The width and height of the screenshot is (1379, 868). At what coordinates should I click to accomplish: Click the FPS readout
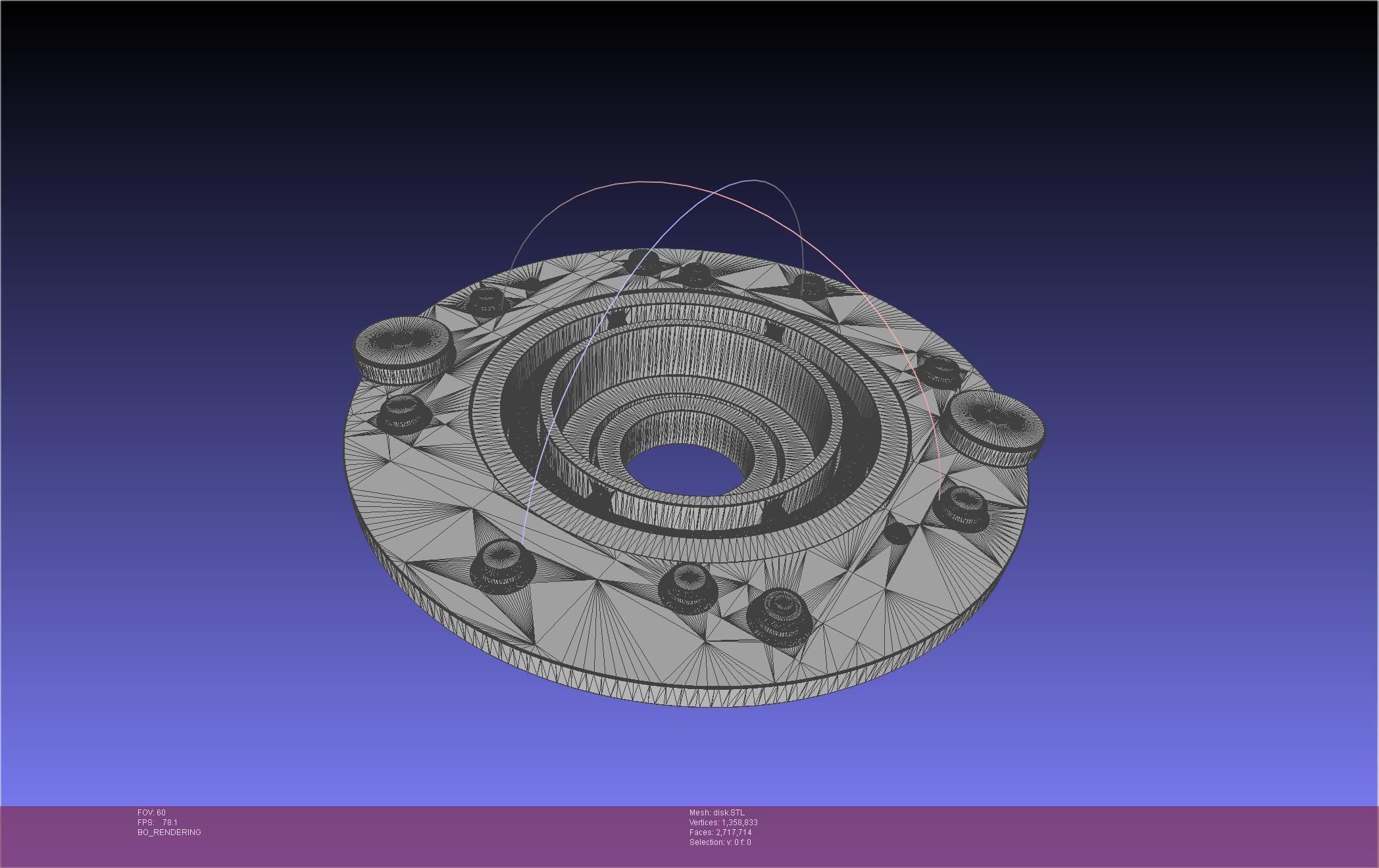(157, 823)
